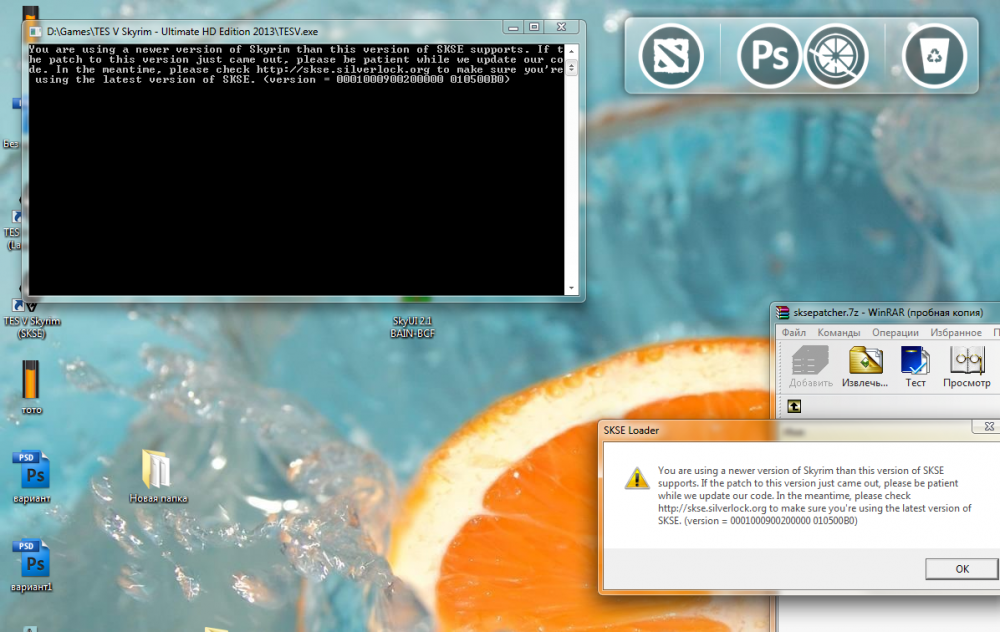Open the Файл menu in WinRAR

click(x=794, y=332)
